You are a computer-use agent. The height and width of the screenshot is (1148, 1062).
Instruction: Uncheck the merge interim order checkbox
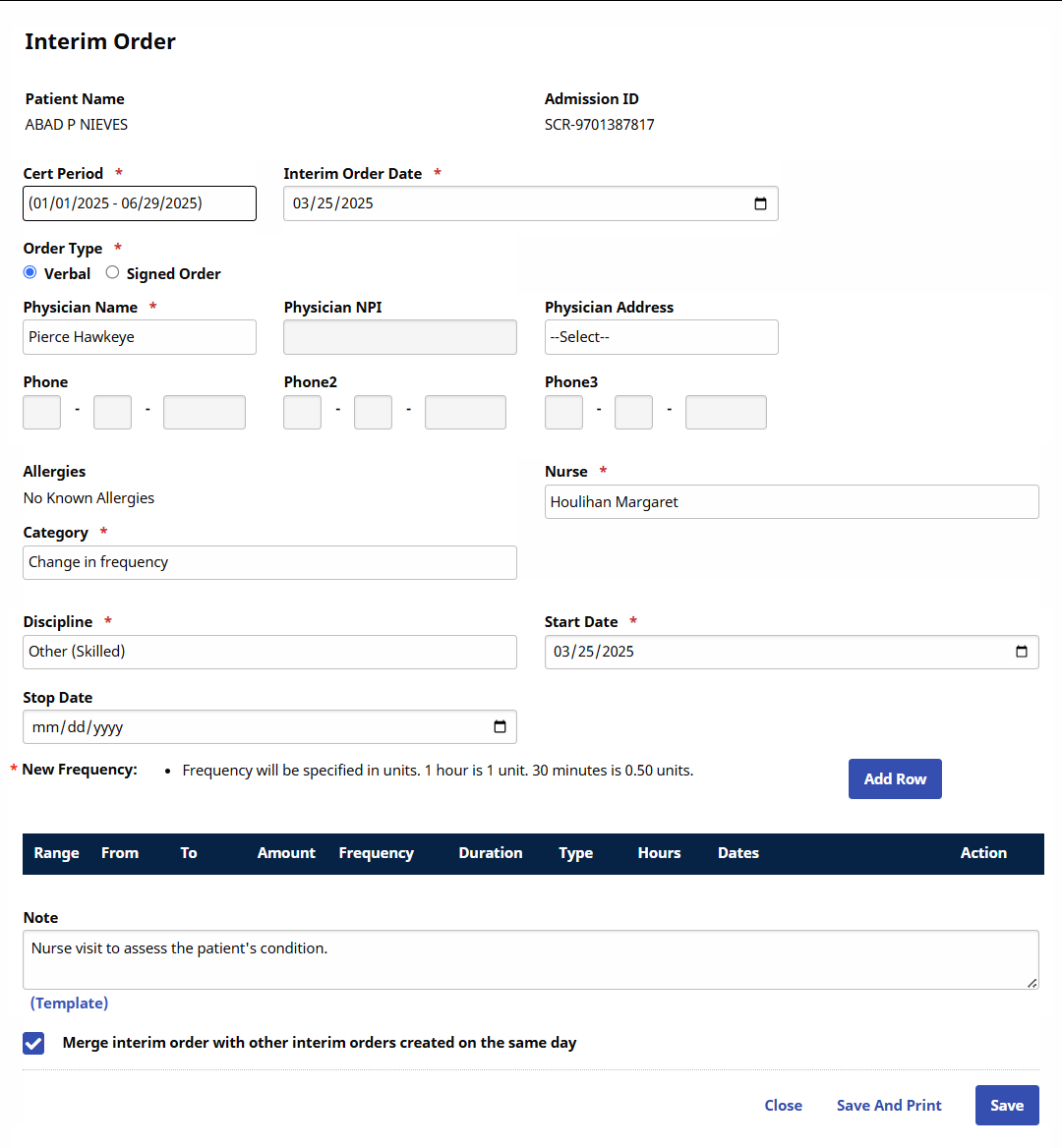[34, 1043]
